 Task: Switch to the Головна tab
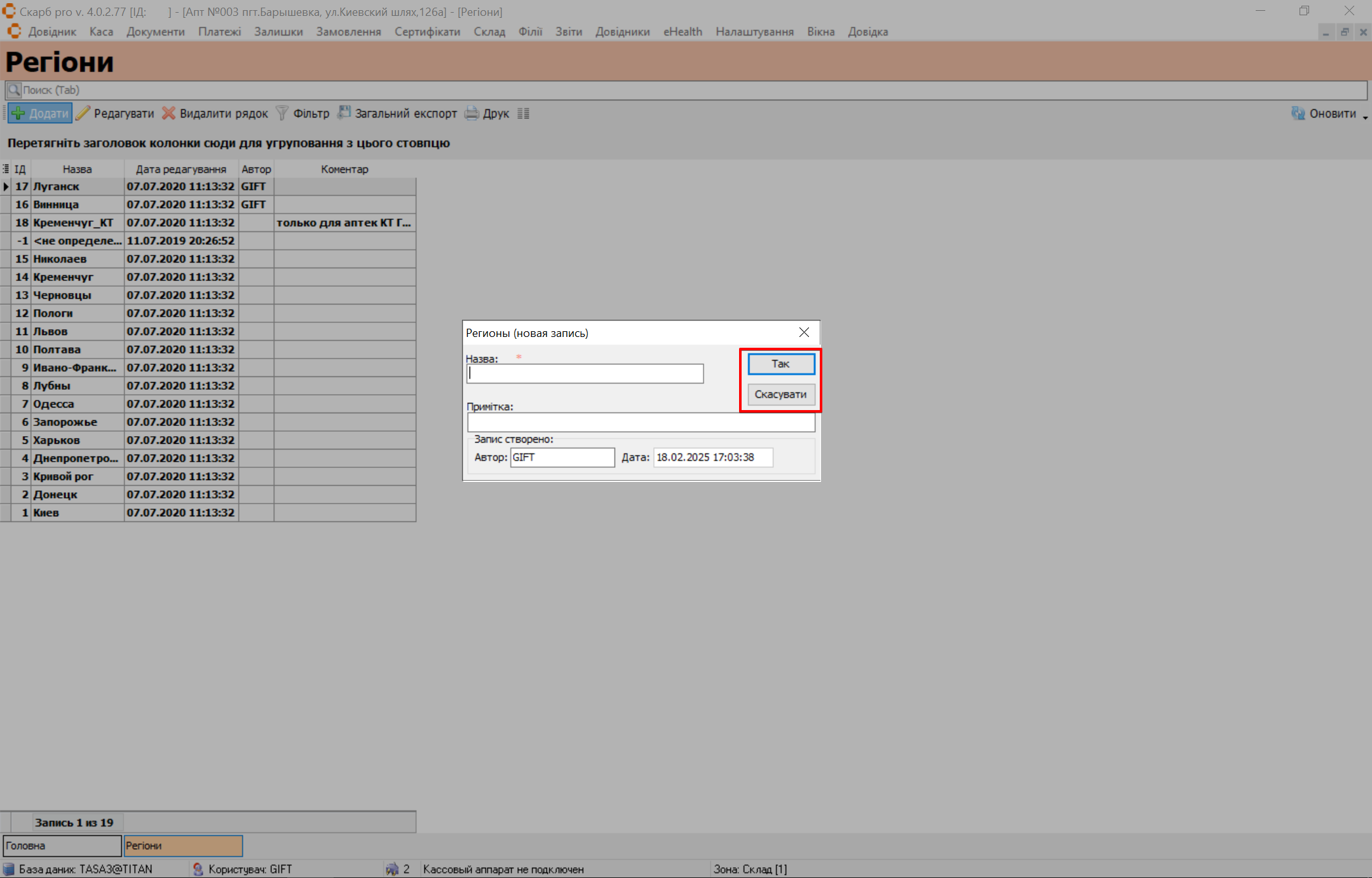point(62,846)
